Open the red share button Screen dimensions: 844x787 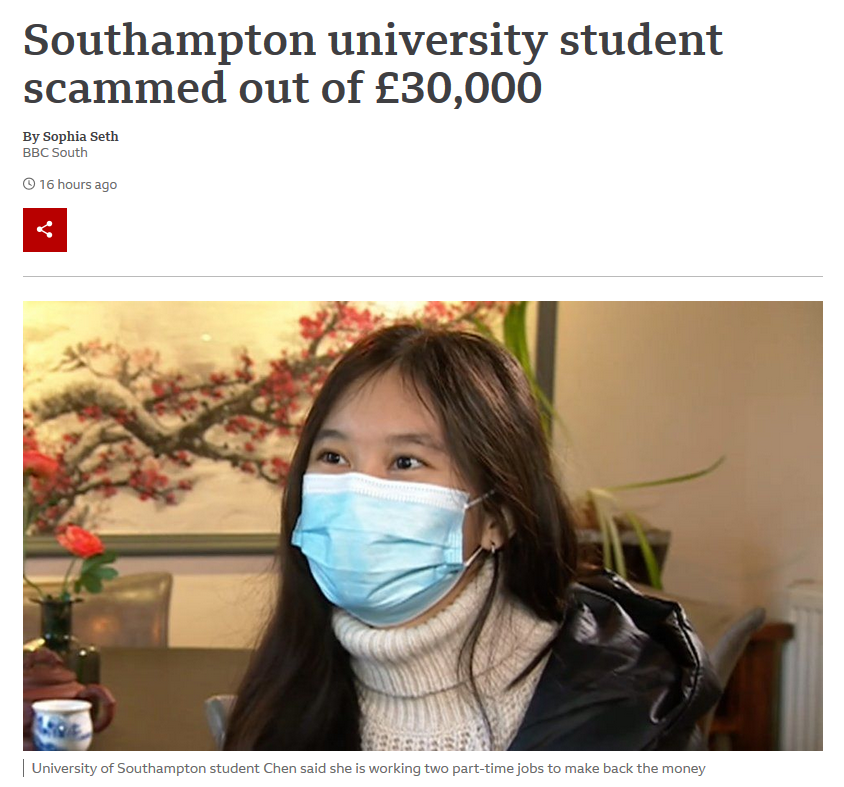click(45, 230)
